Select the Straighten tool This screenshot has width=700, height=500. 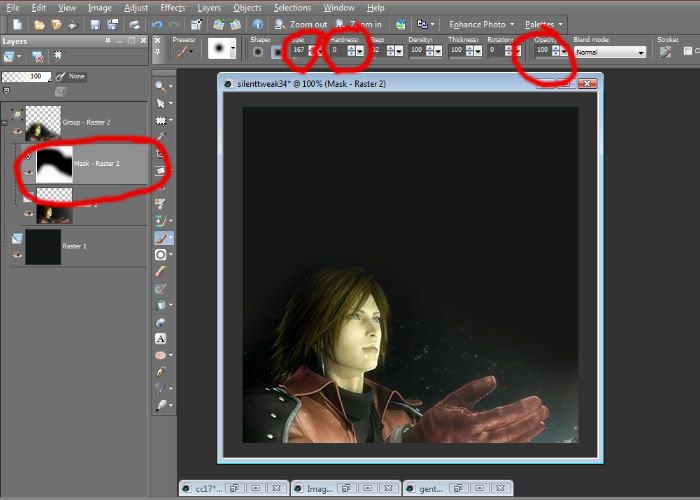pyautogui.click(x=160, y=171)
